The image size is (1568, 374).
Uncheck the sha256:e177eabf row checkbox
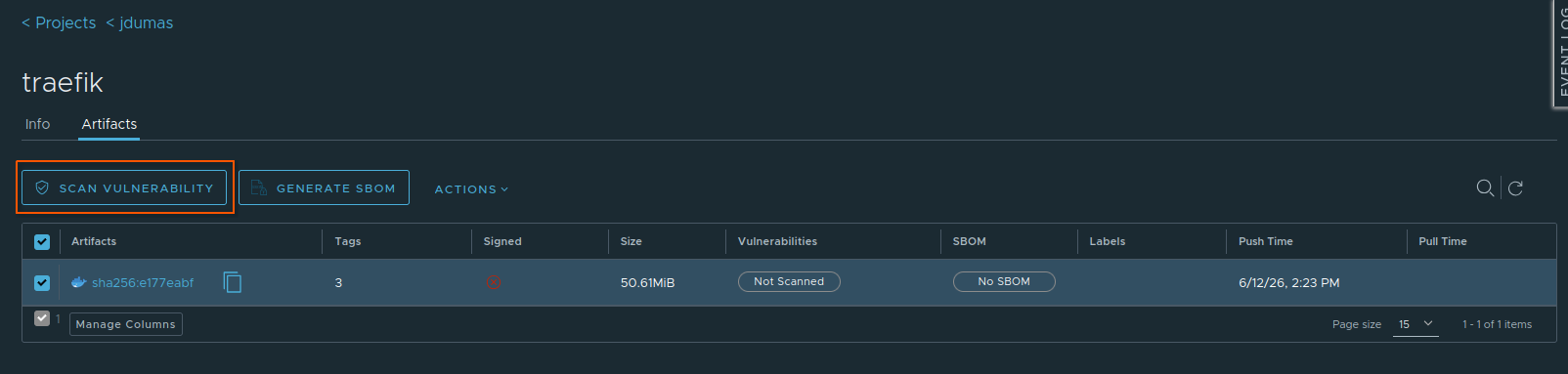tap(42, 283)
